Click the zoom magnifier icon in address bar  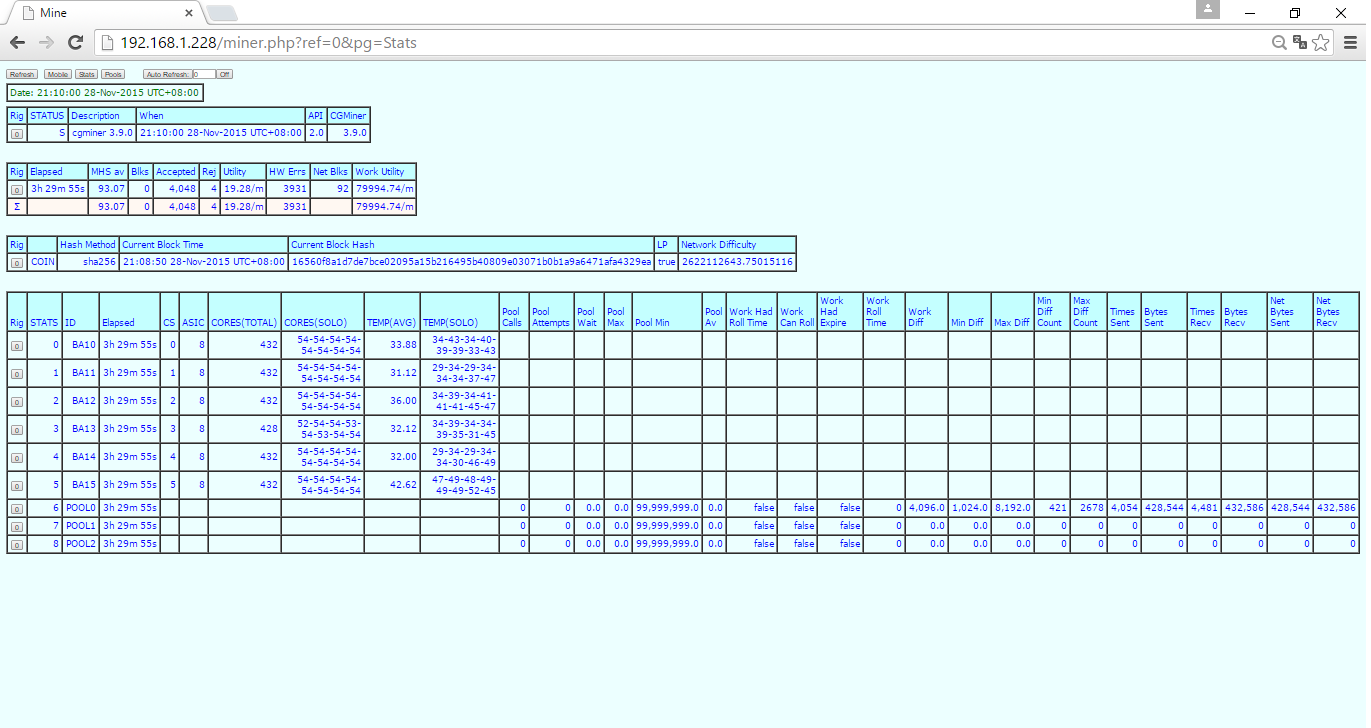(x=1278, y=43)
